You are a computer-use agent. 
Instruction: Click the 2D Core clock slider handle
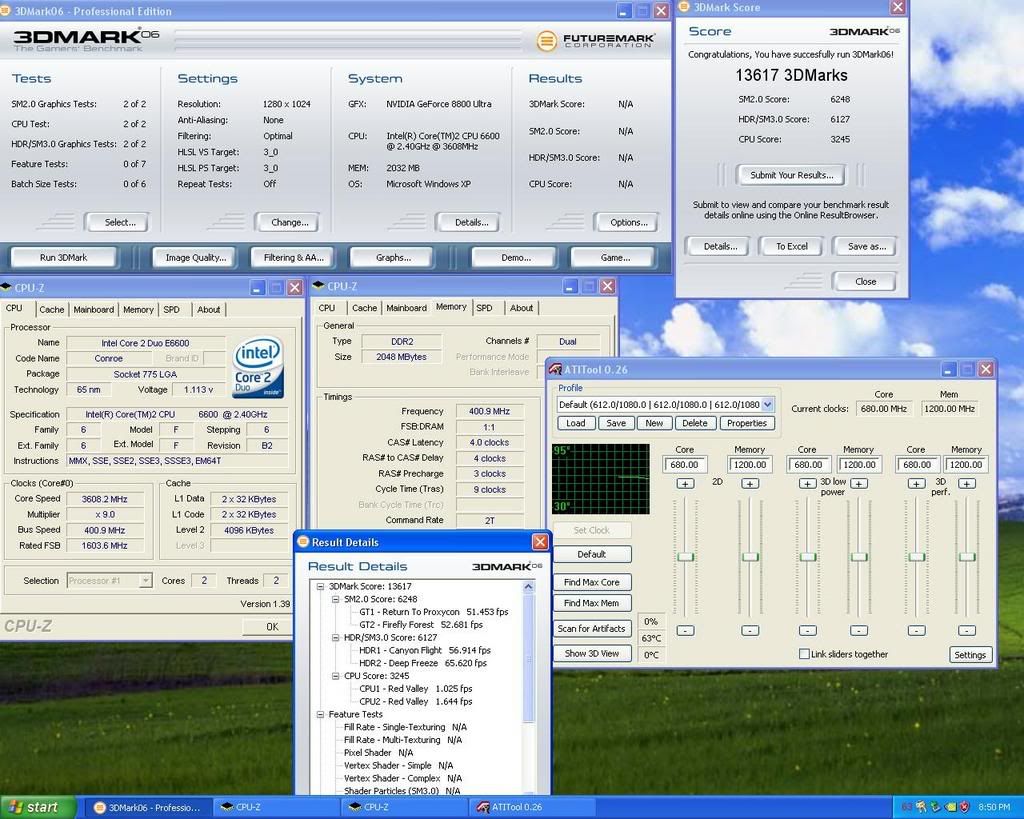click(x=685, y=557)
